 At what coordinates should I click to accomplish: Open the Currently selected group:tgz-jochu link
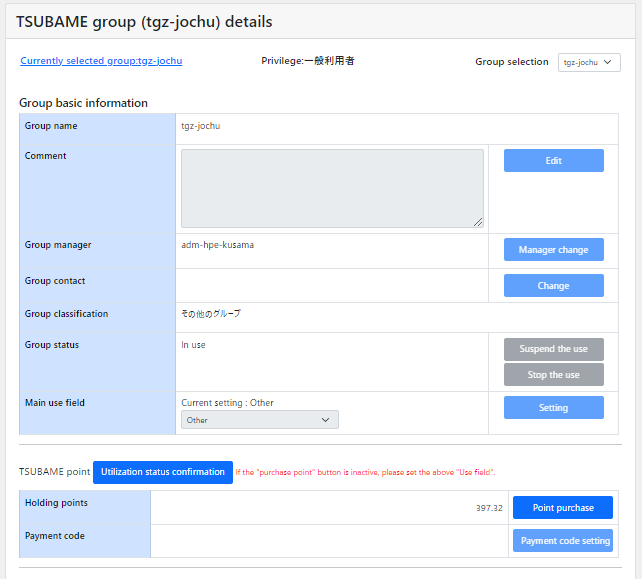point(101,61)
